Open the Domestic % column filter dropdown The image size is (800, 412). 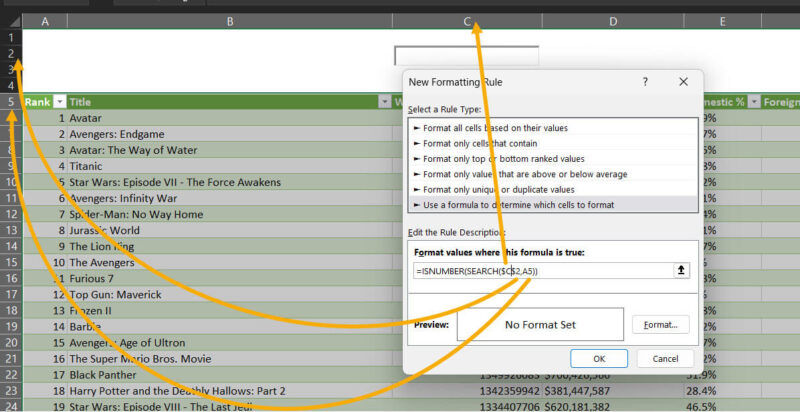click(754, 102)
